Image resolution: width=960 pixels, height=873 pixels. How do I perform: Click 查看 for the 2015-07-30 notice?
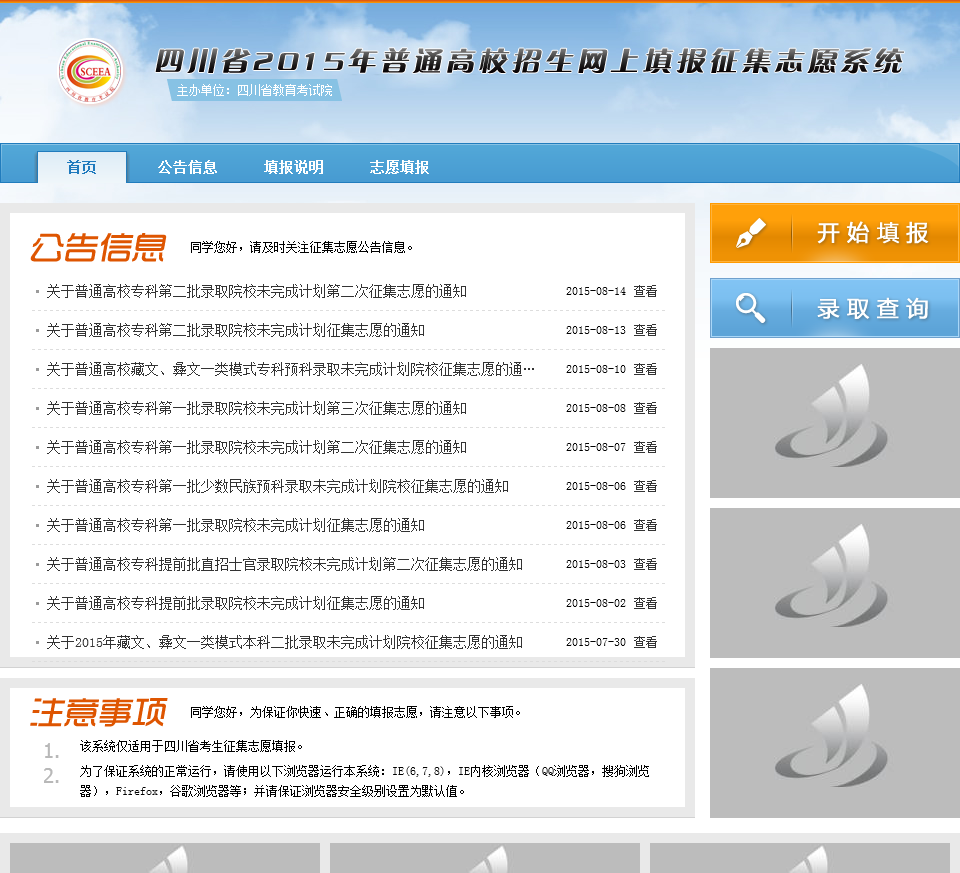(645, 642)
